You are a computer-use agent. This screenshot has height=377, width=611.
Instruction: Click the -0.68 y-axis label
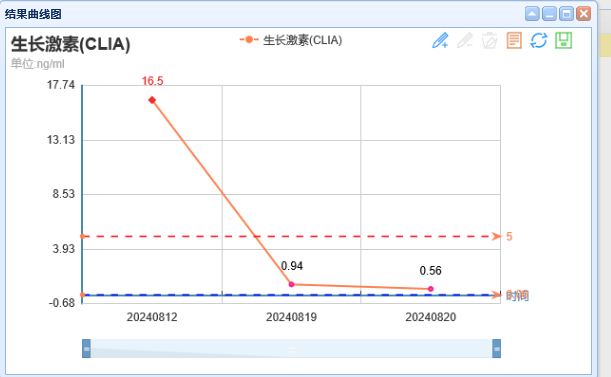pos(62,303)
